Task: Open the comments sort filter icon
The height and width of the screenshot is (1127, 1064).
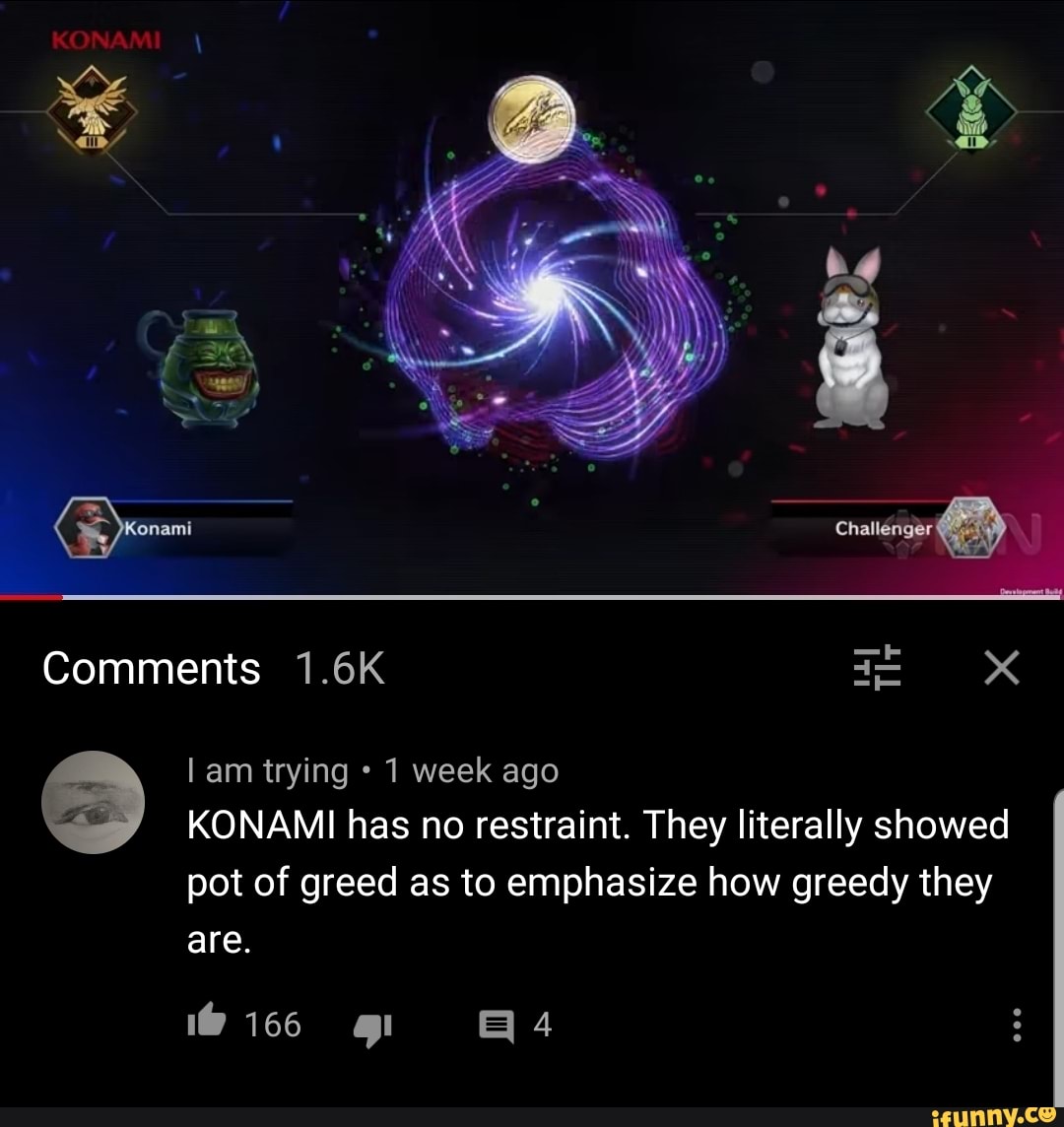Action: [877, 667]
